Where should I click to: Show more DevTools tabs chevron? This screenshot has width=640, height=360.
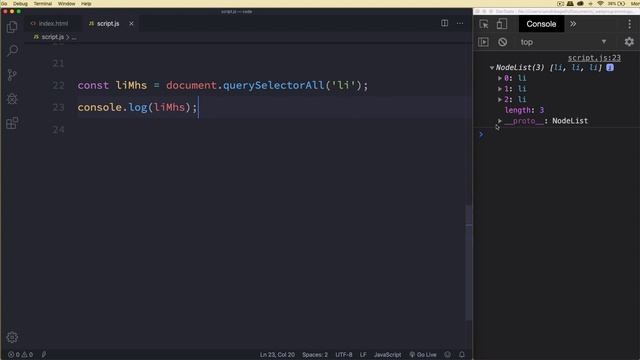pos(573,24)
